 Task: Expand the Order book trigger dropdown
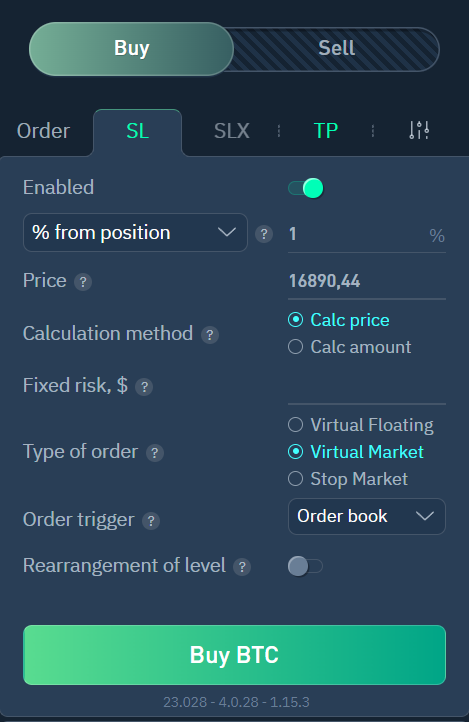coord(367,516)
